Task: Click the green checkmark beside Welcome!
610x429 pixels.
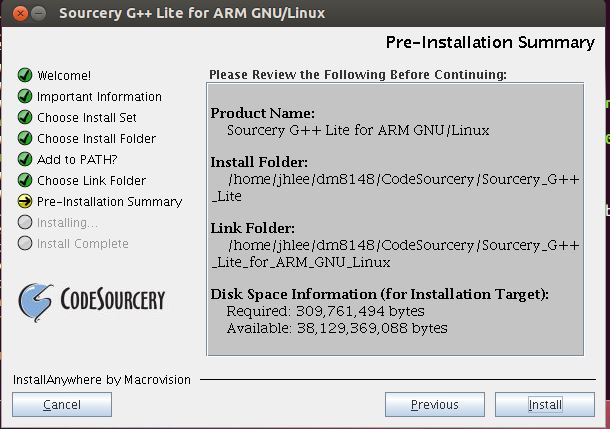Action: click(x=24, y=76)
